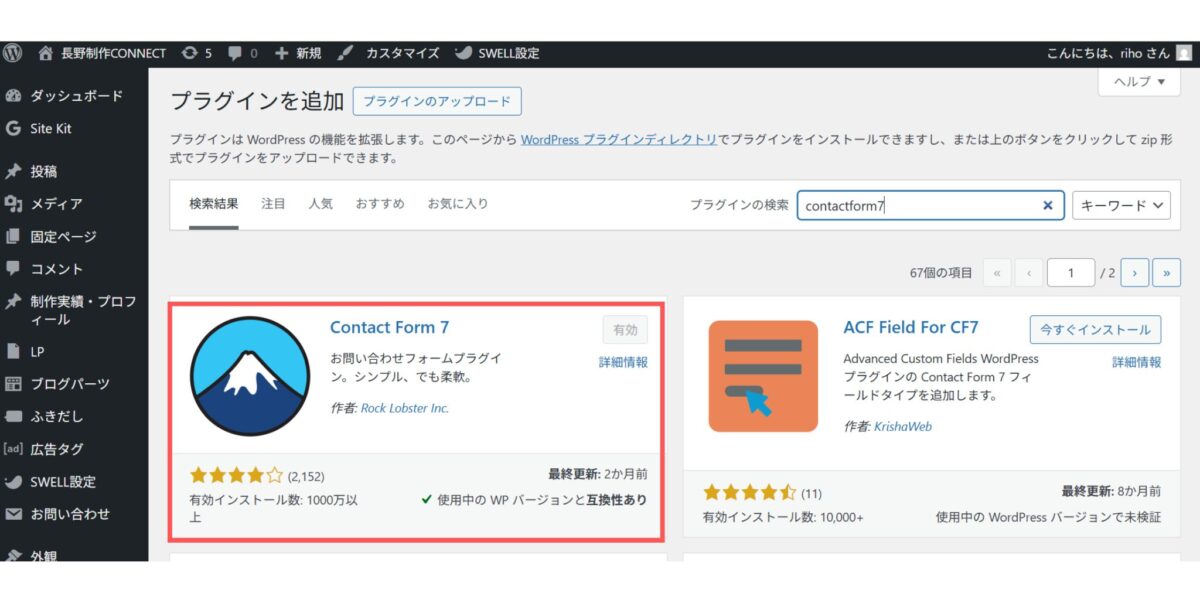
Task: Click the user avatar in admin bar
Action: click(x=1184, y=53)
